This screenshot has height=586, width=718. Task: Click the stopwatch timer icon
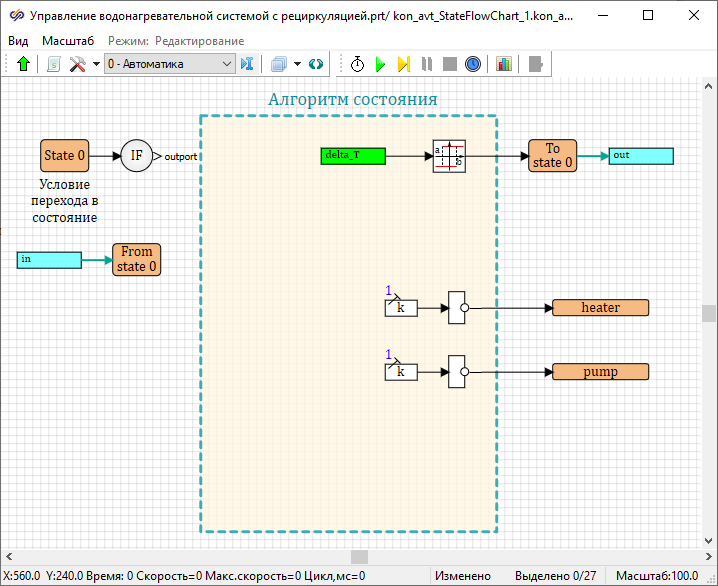click(x=357, y=64)
